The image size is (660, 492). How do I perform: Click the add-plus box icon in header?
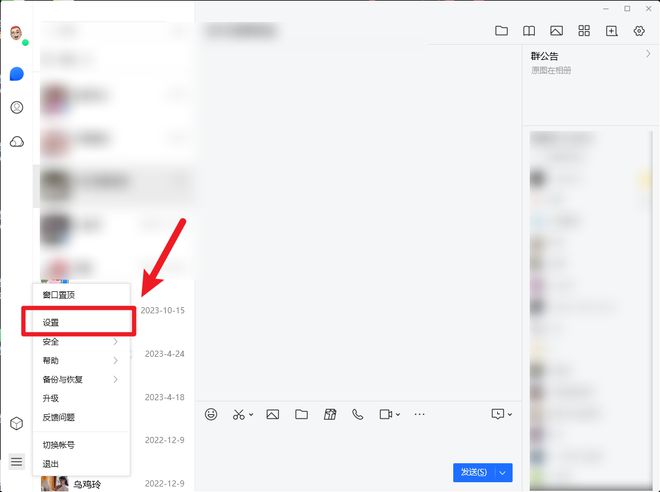tap(612, 31)
